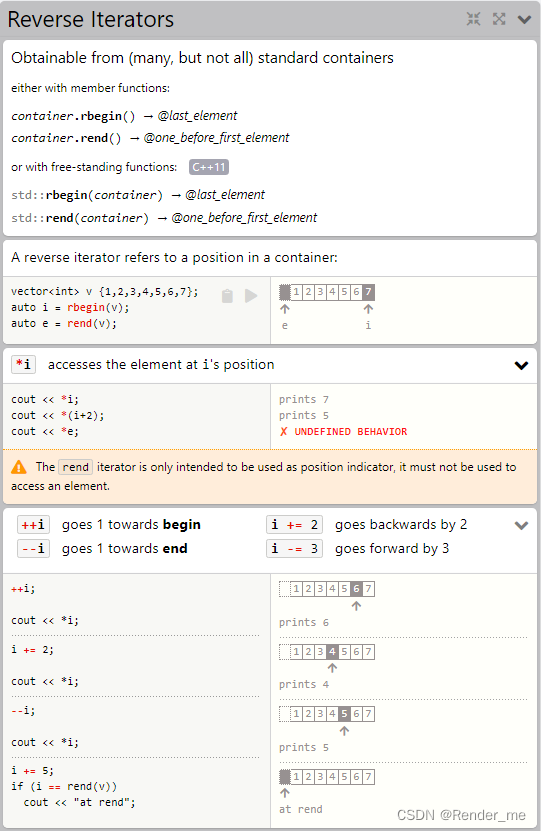Click highlighted cell 4 in the 'prints 4' diagram
Image resolution: width=541 pixels, height=831 pixels.
(x=332, y=651)
